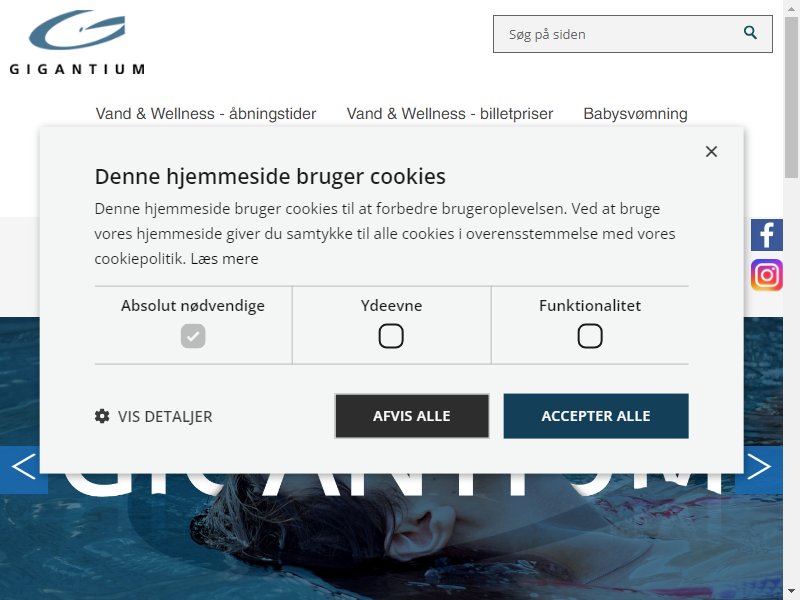Click the Accepter alle button
The width and height of the screenshot is (800, 600).
click(x=596, y=416)
